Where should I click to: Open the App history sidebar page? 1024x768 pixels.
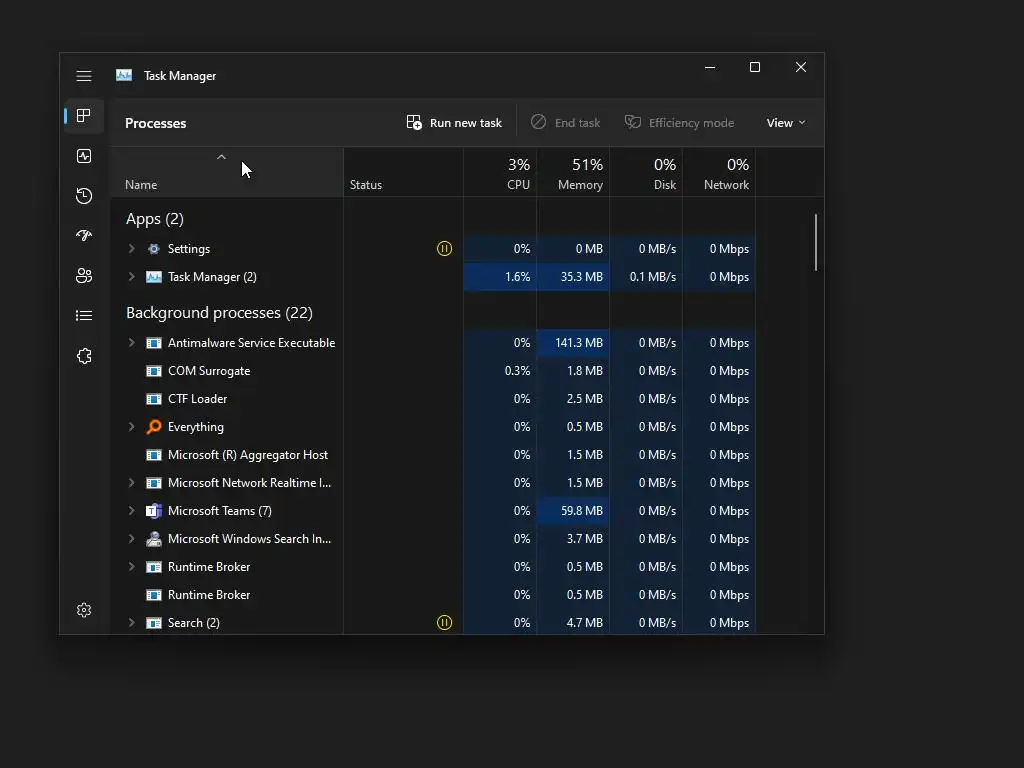pyautogui.click(x=84, y=196)
